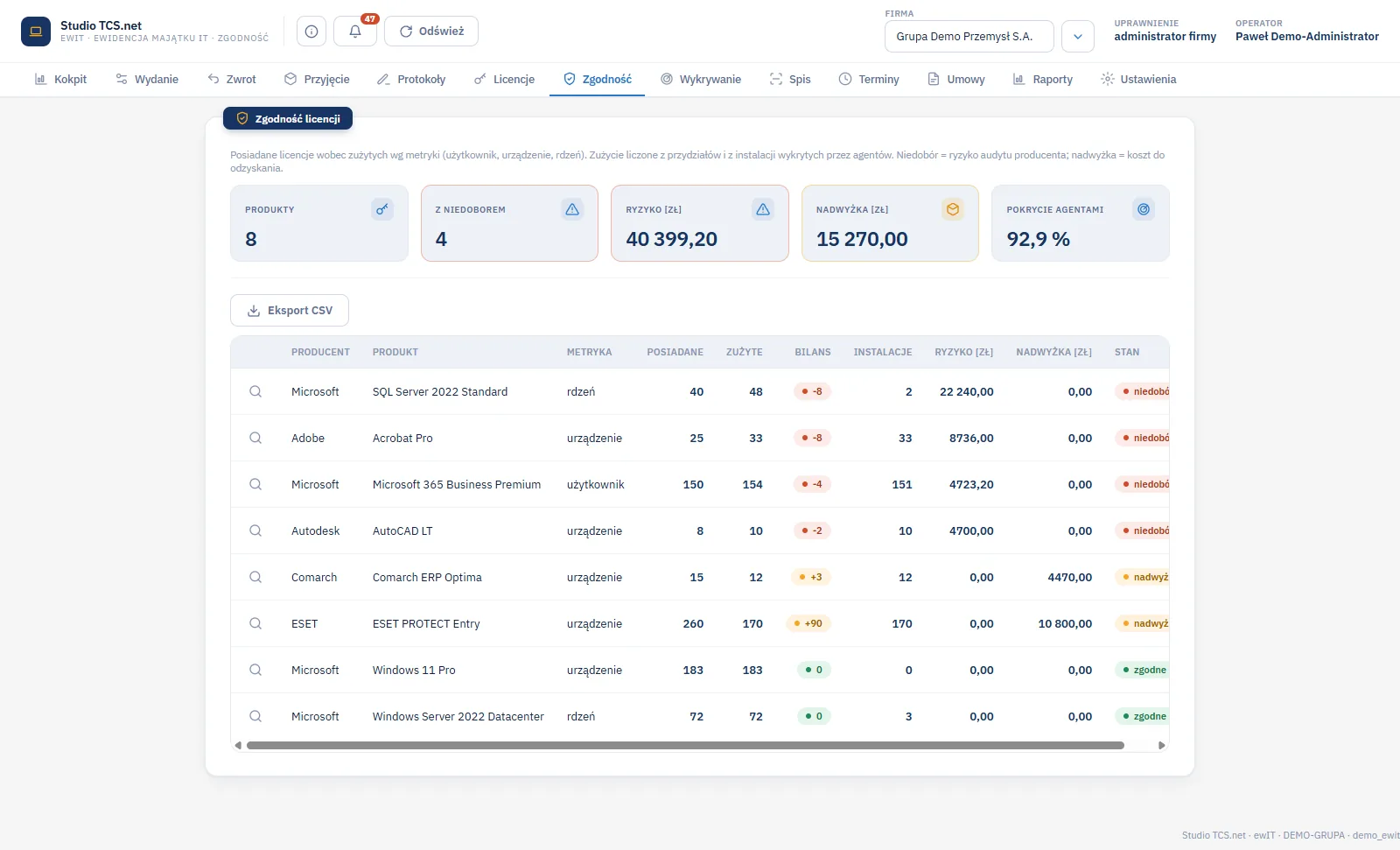Click zgodne status for Windows 11 Pro

point(1143,670)
